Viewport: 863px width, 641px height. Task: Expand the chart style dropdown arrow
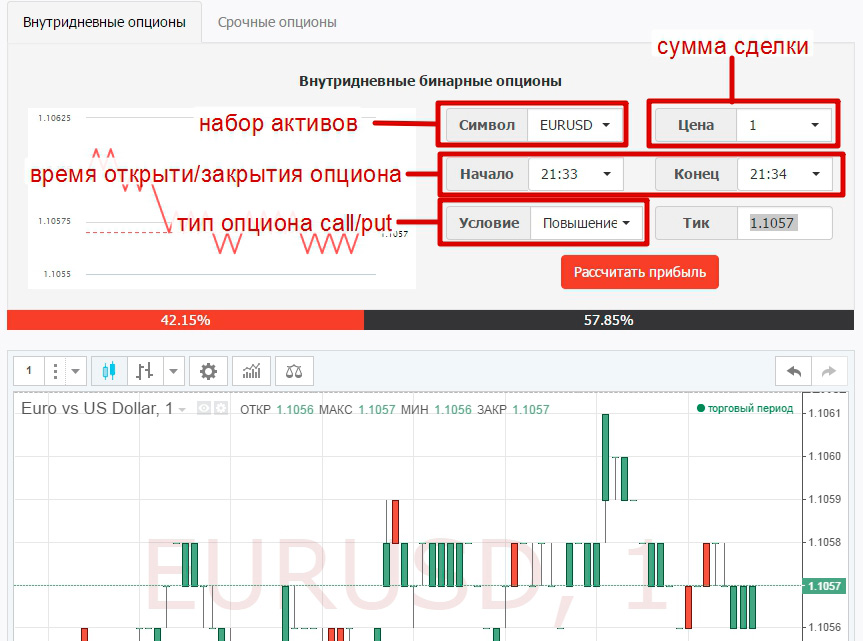[174, 371]
